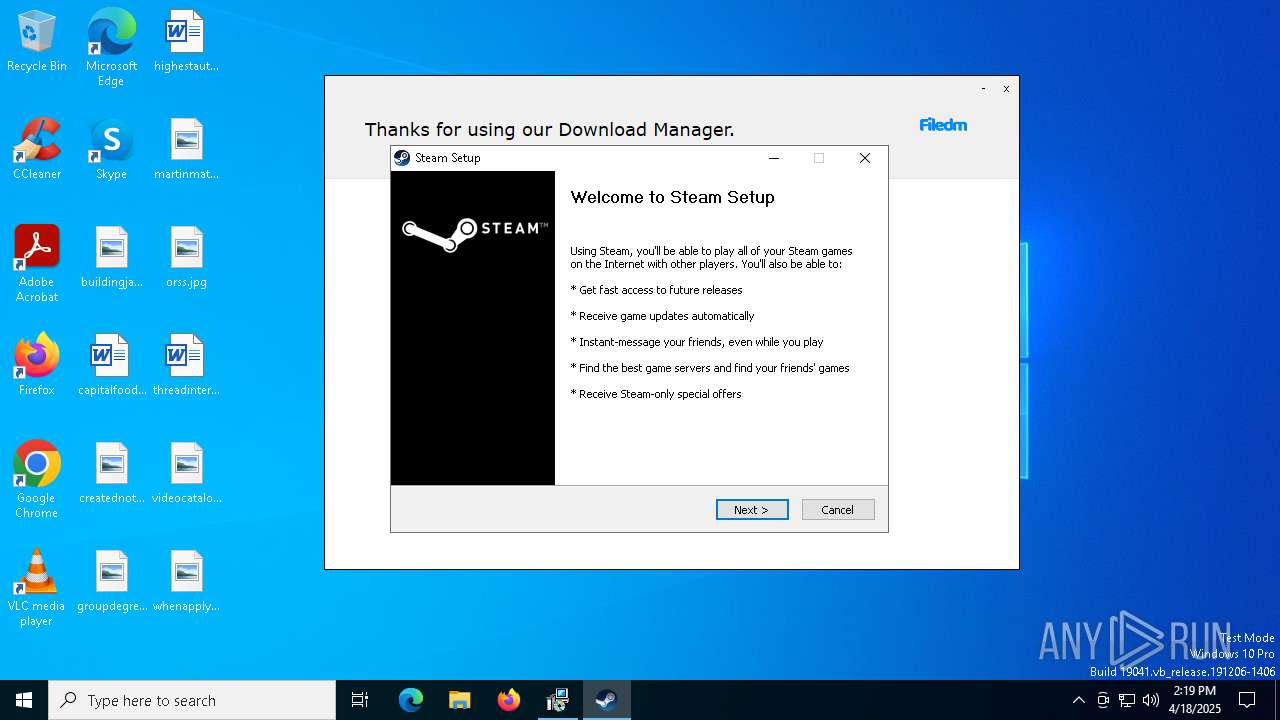Select the orss.jpg image file
The width and height of the screenshot is (1280, 720).
186,258
